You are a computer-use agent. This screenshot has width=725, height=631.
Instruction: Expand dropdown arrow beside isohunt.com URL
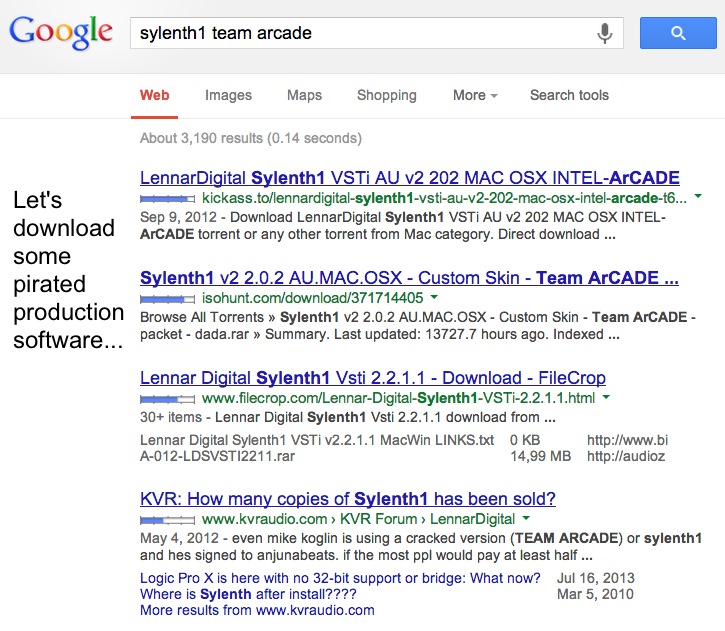point(434,297)
